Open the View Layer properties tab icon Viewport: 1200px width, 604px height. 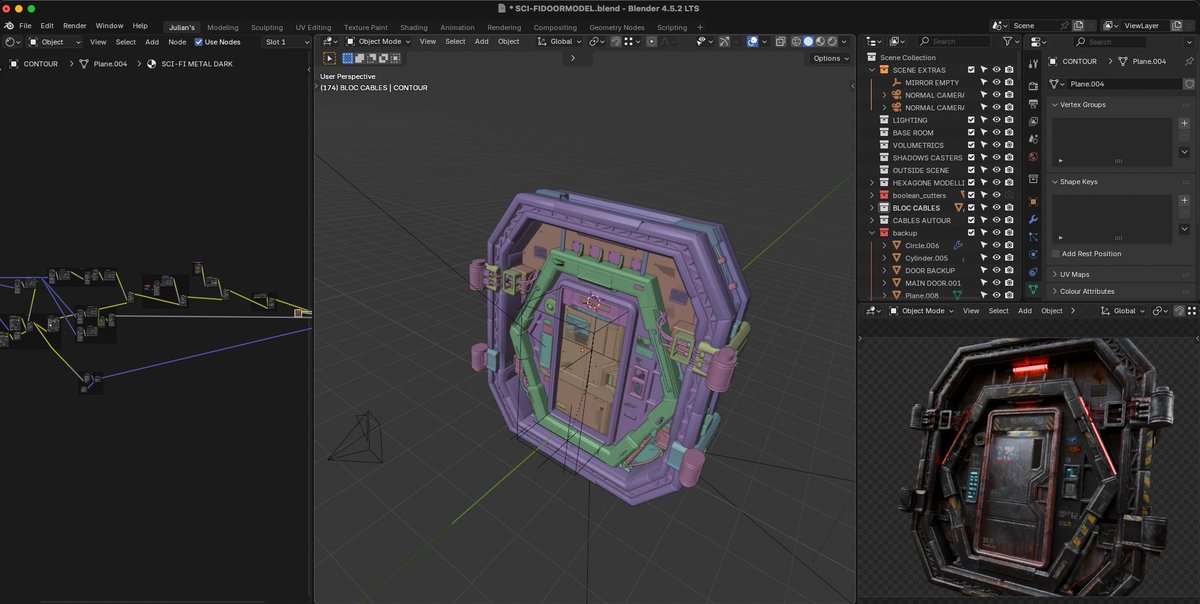click(x=1033, y=121)
